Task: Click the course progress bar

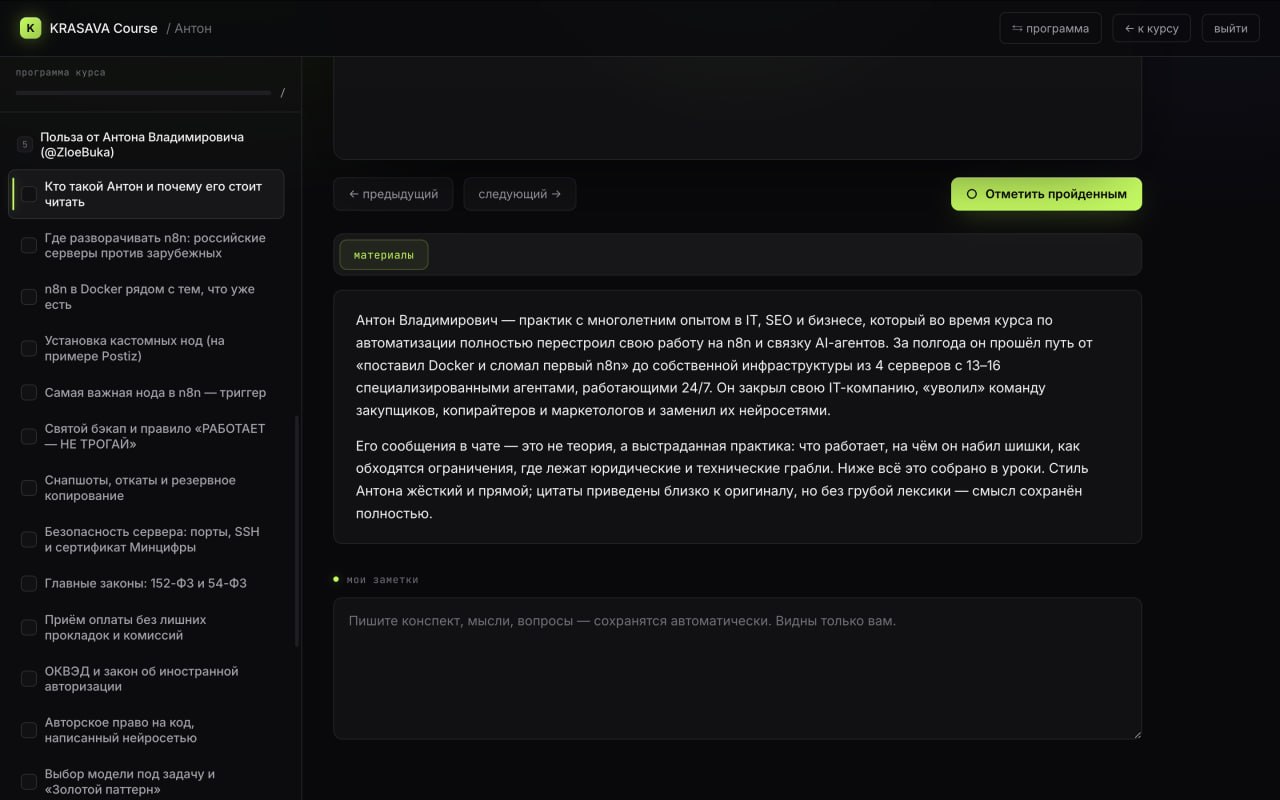Action: [x=143, y=93]
